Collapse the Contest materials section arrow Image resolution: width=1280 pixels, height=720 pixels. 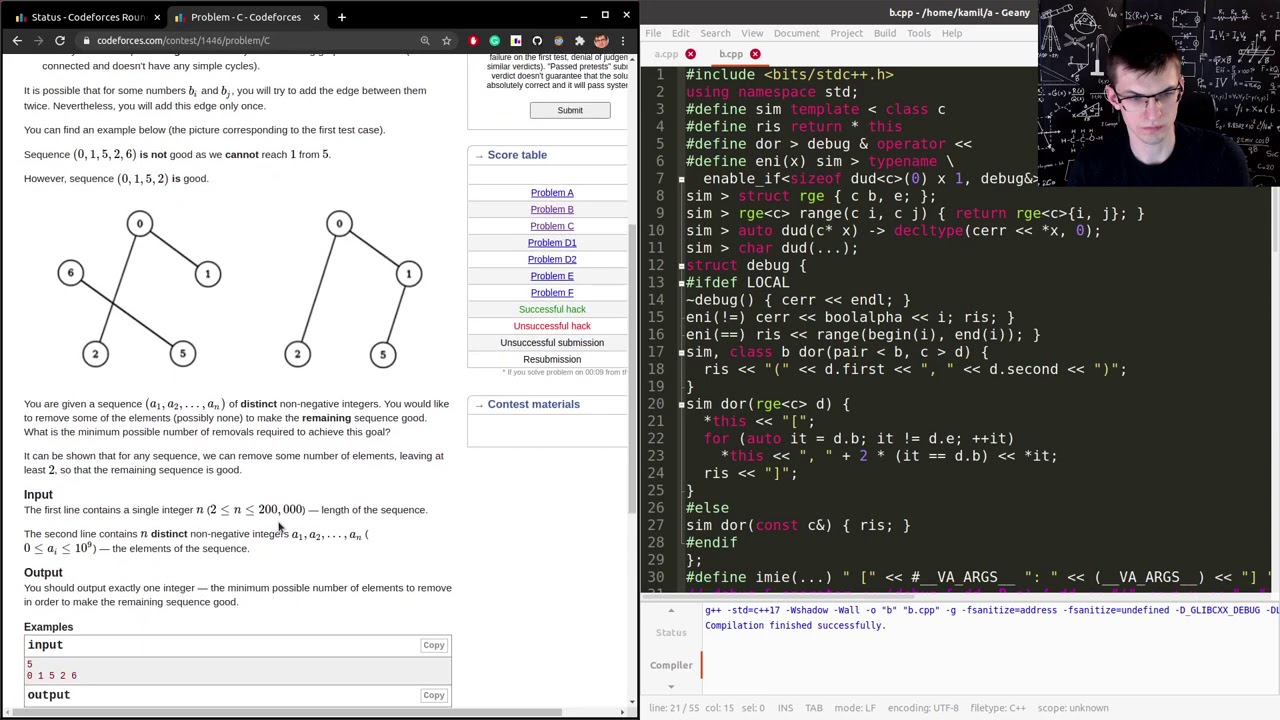point(479,404)
